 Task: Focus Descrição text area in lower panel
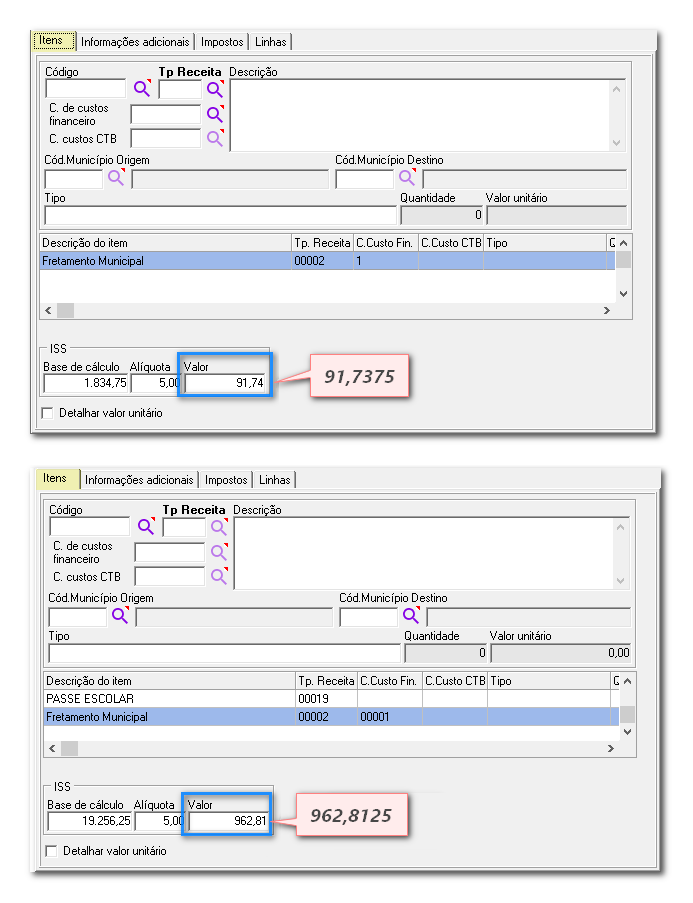click(x=423, y=553)
